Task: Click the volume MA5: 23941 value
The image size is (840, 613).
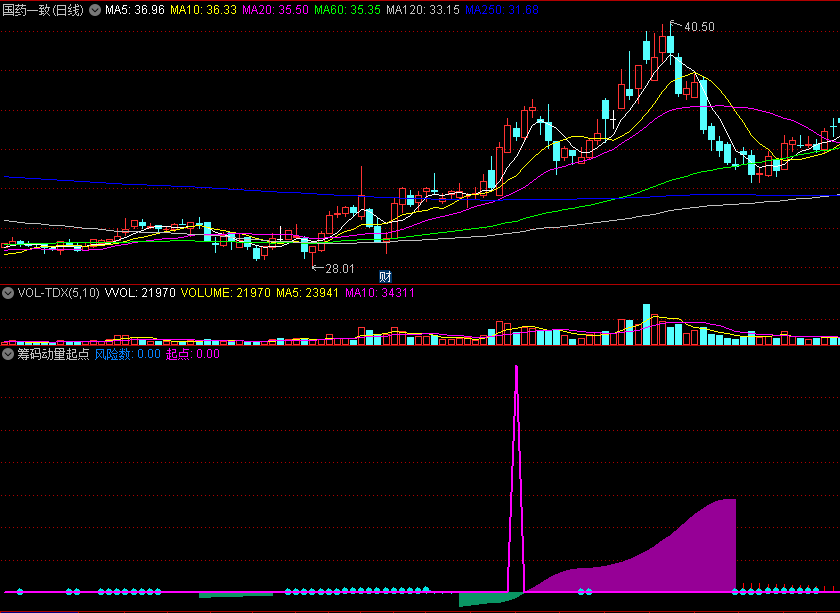Action: [x=307, y=293]
